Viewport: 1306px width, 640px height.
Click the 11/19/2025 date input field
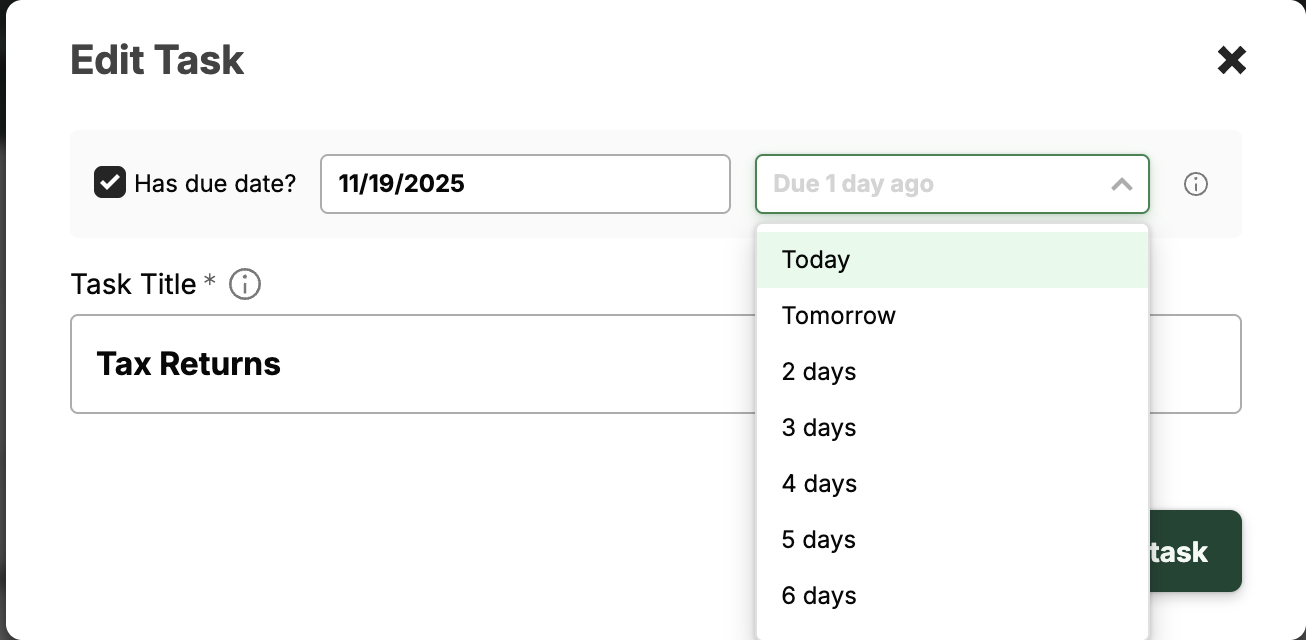point(525,184)
